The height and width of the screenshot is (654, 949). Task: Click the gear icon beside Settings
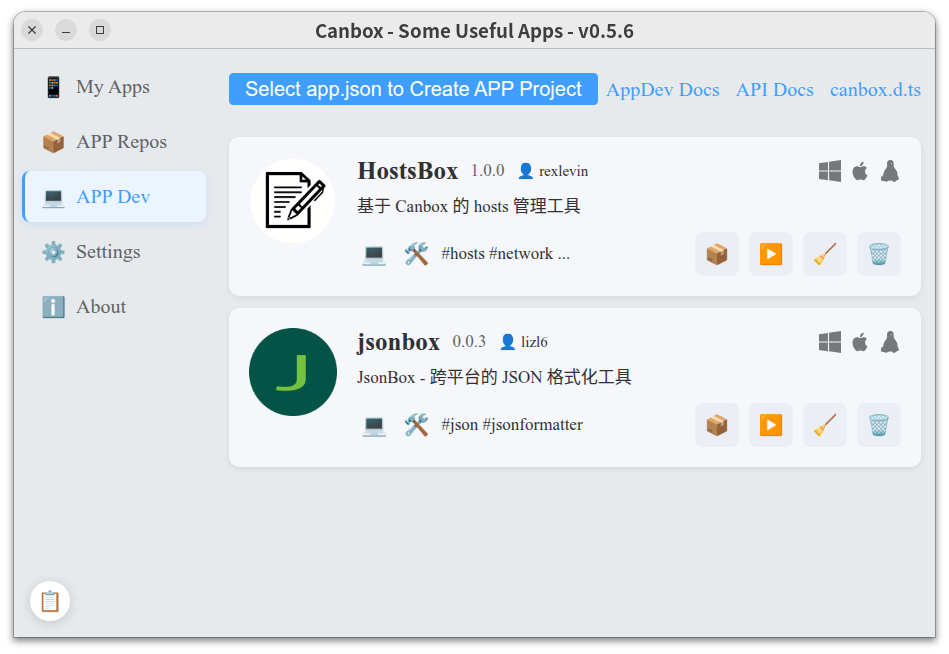click(x=53, y=252)
